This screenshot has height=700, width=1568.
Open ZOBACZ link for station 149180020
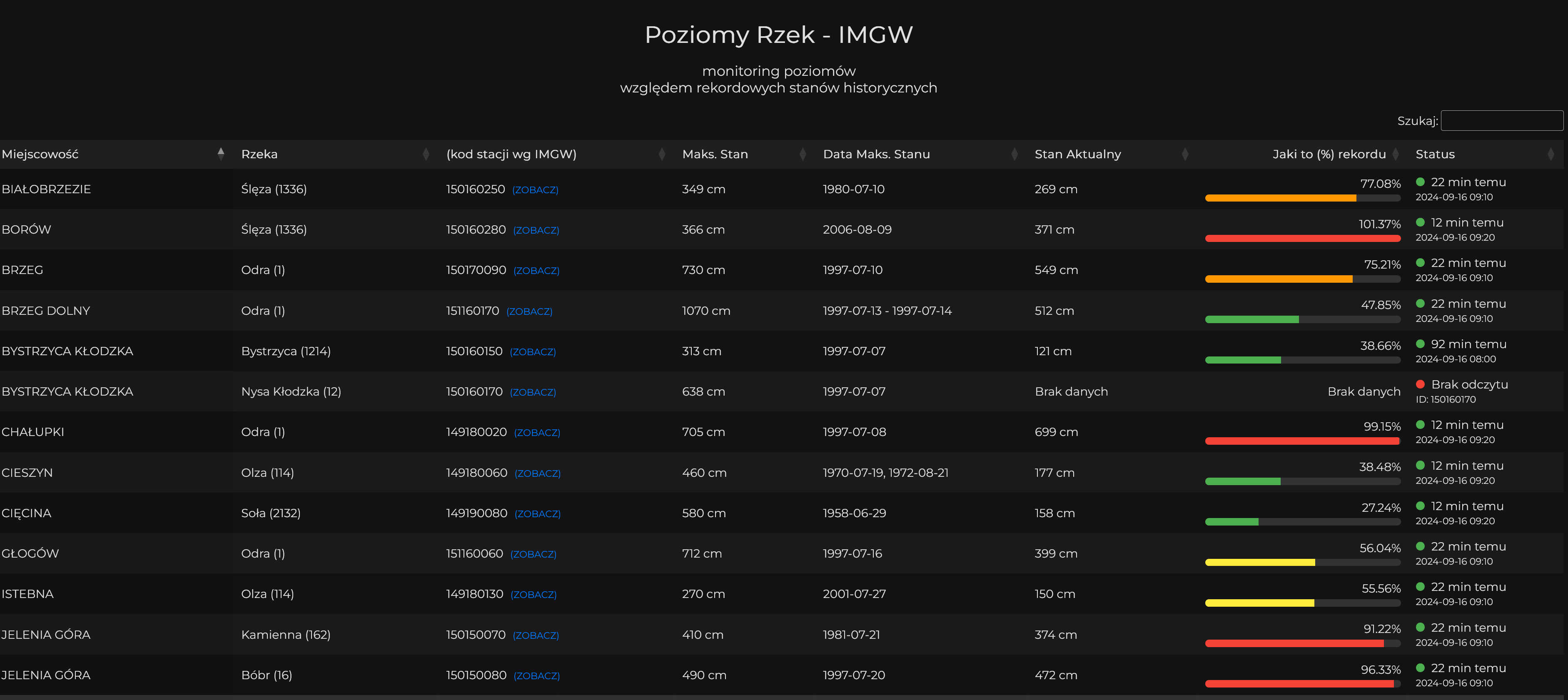[x=537, y=433]
